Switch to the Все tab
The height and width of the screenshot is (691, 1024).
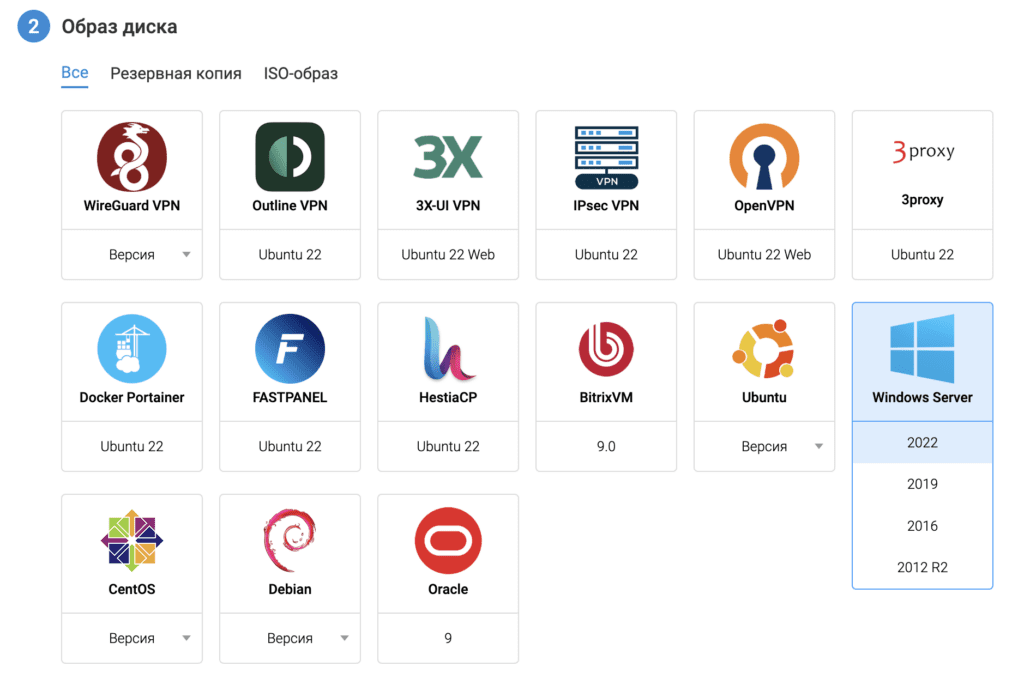coord(74,72)
